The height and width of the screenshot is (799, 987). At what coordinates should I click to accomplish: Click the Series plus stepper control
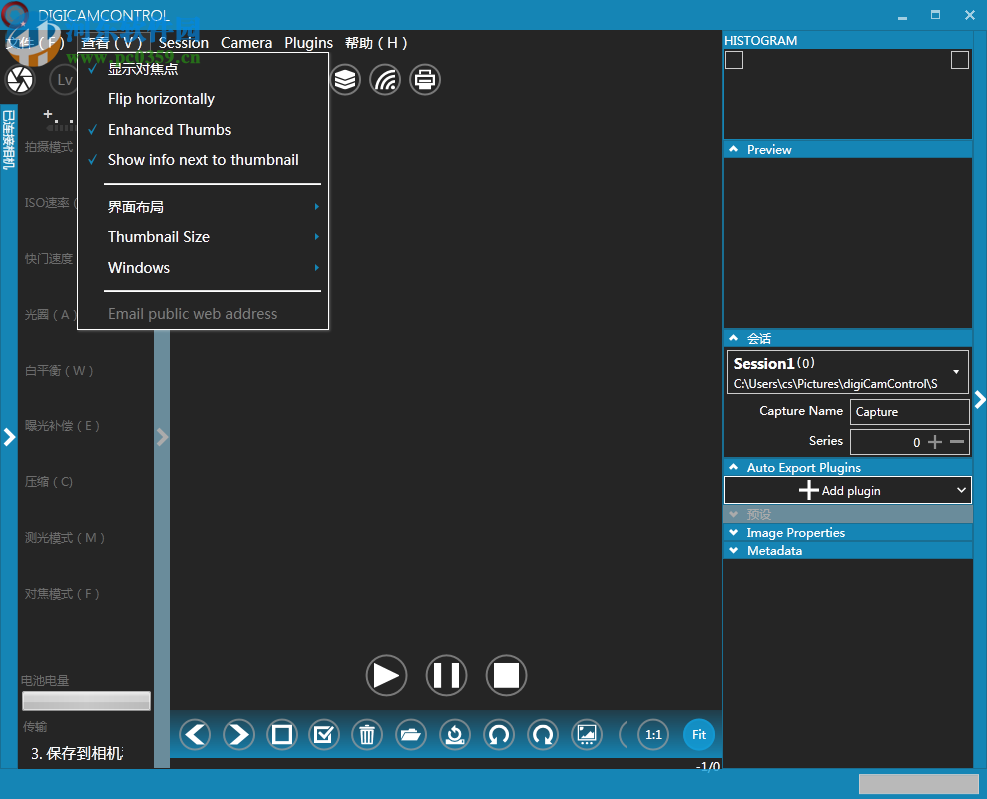click(935, 441)
